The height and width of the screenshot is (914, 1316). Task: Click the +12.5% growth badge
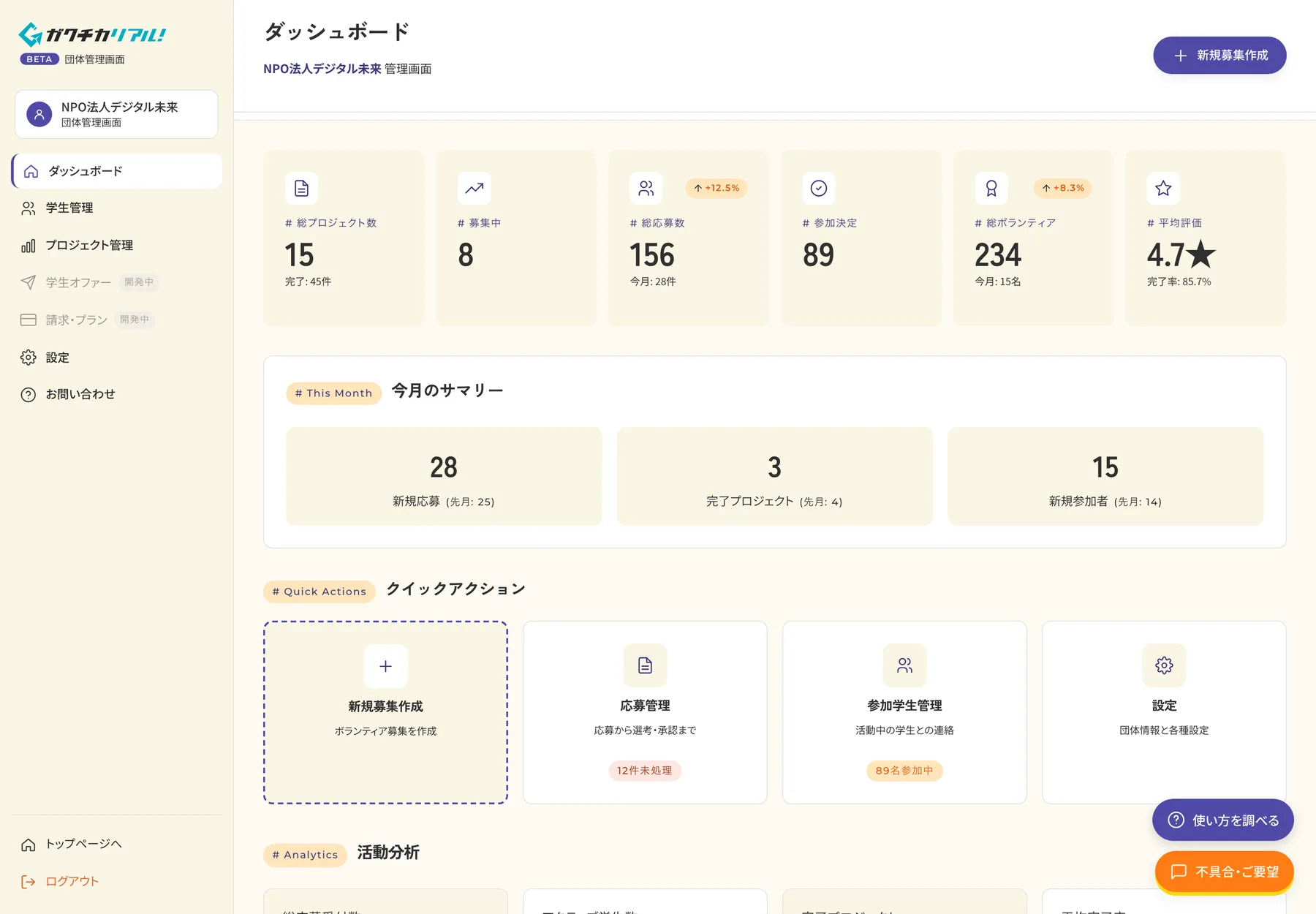click(x=716, y=188)
